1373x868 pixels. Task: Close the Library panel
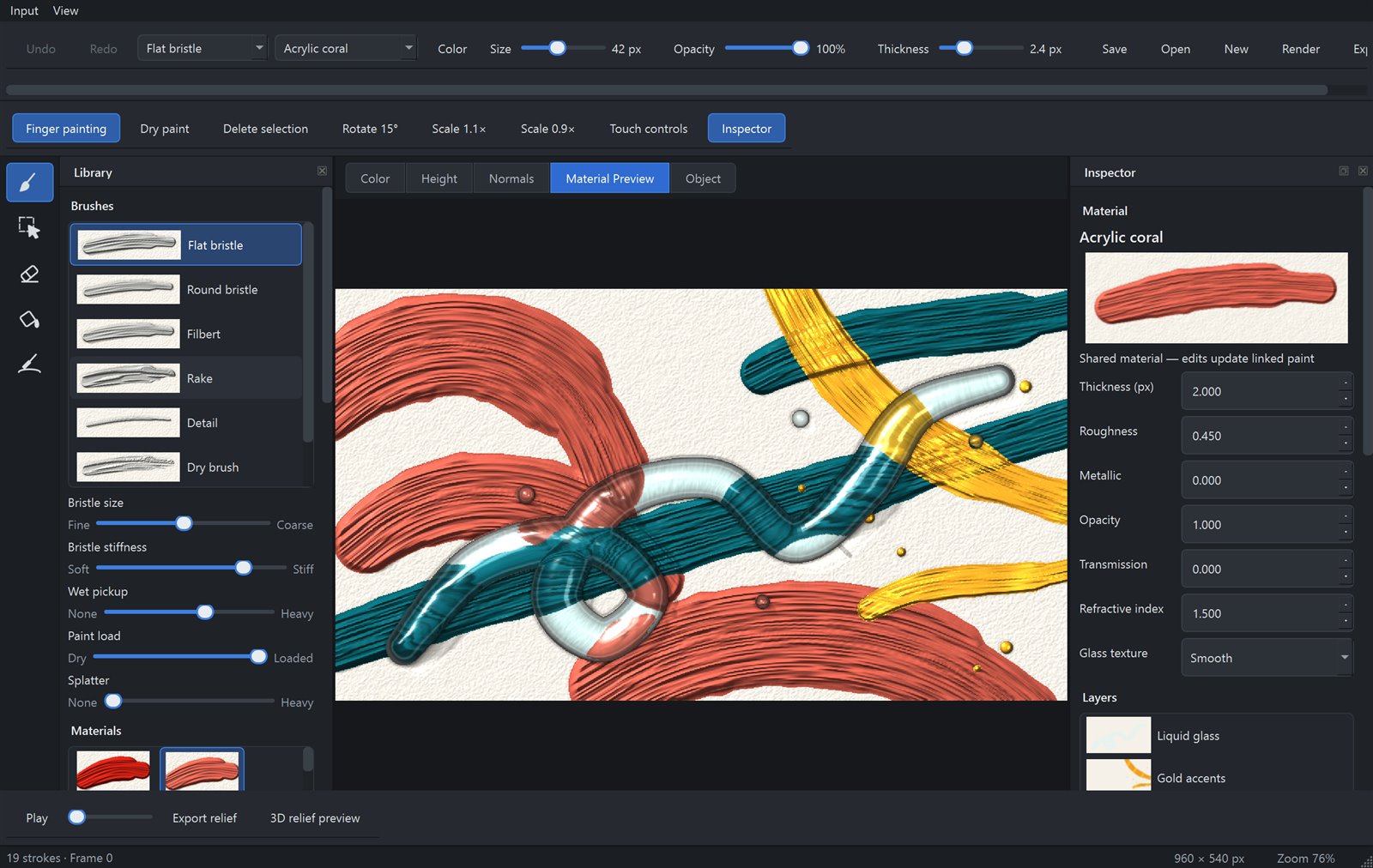323,171
